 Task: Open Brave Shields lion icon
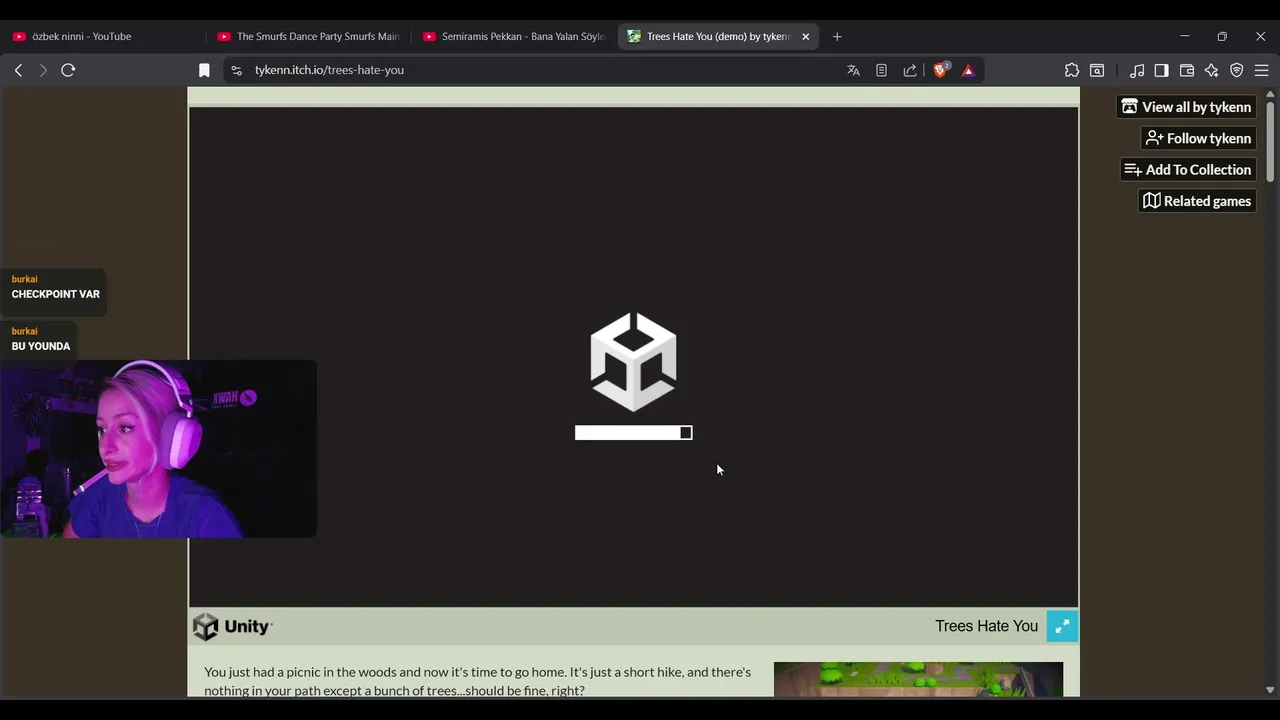[x=941, y=70]
